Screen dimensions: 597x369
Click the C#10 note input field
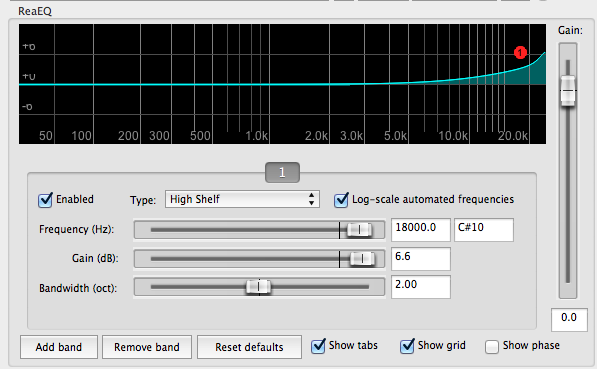pyautogui.click(x=484, y=230)
